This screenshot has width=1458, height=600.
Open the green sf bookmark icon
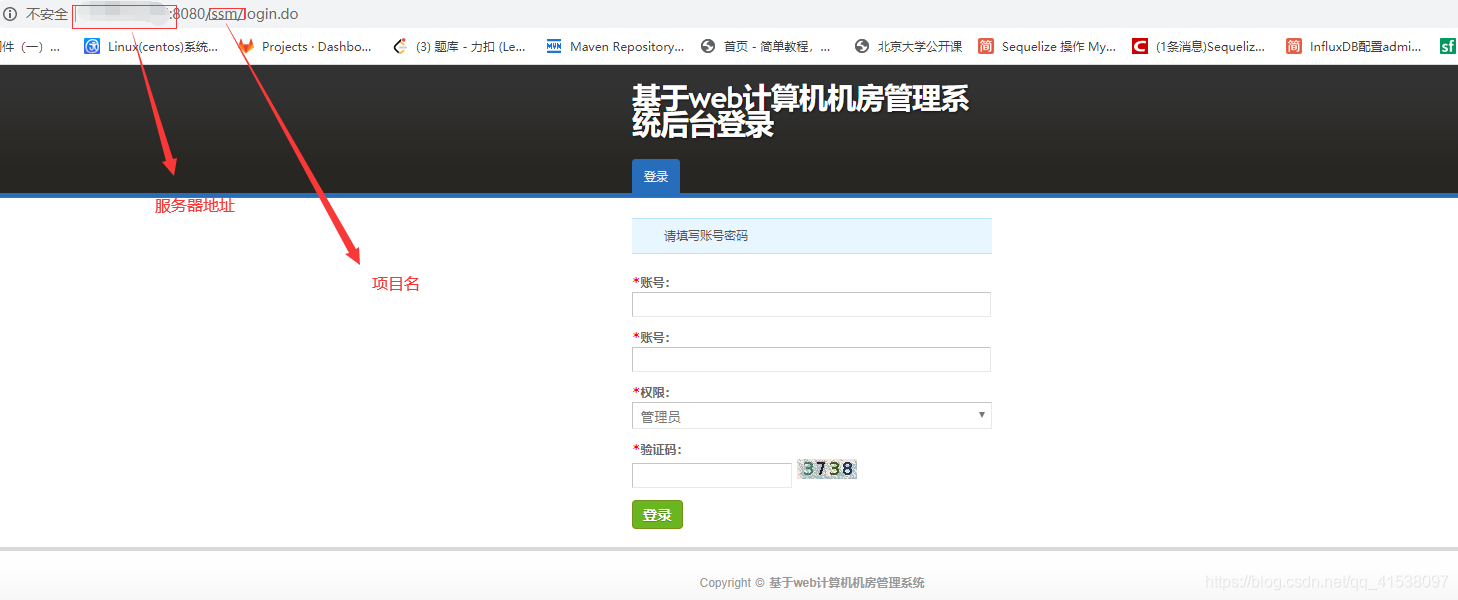click(x=1447, y=46)
